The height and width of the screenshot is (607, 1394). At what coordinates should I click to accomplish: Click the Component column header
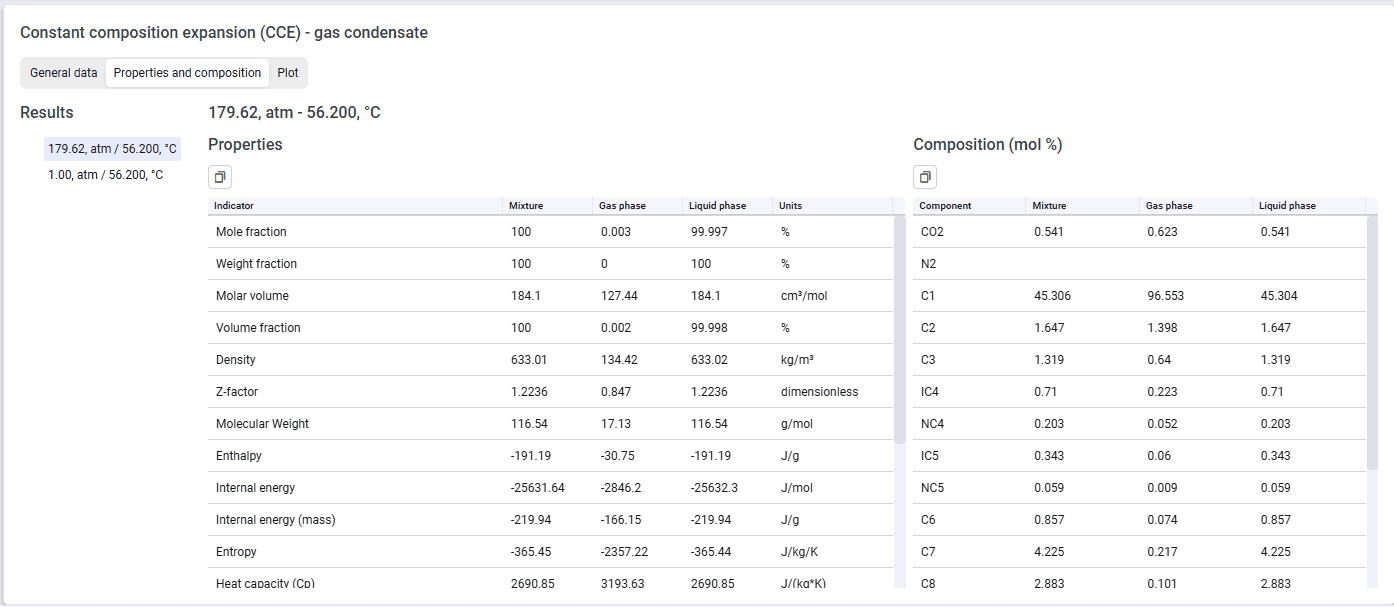click(970, 206)
